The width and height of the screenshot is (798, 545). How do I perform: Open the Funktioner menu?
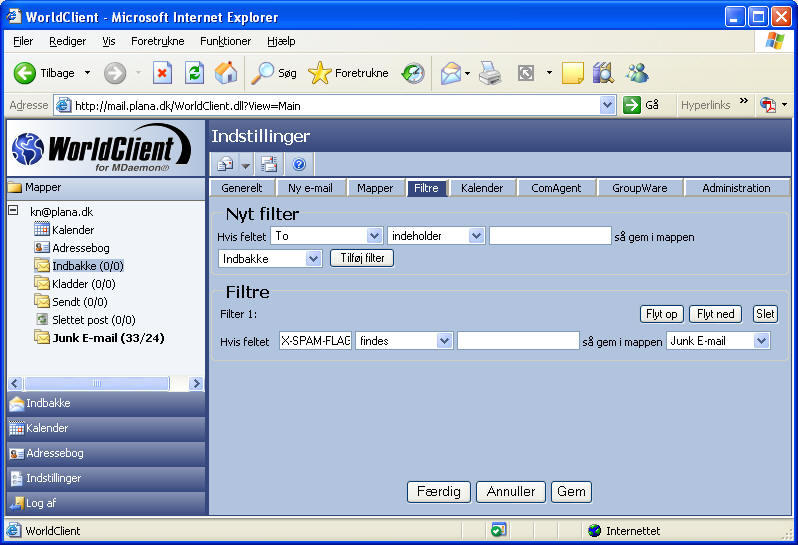click(x=225, y=41)
